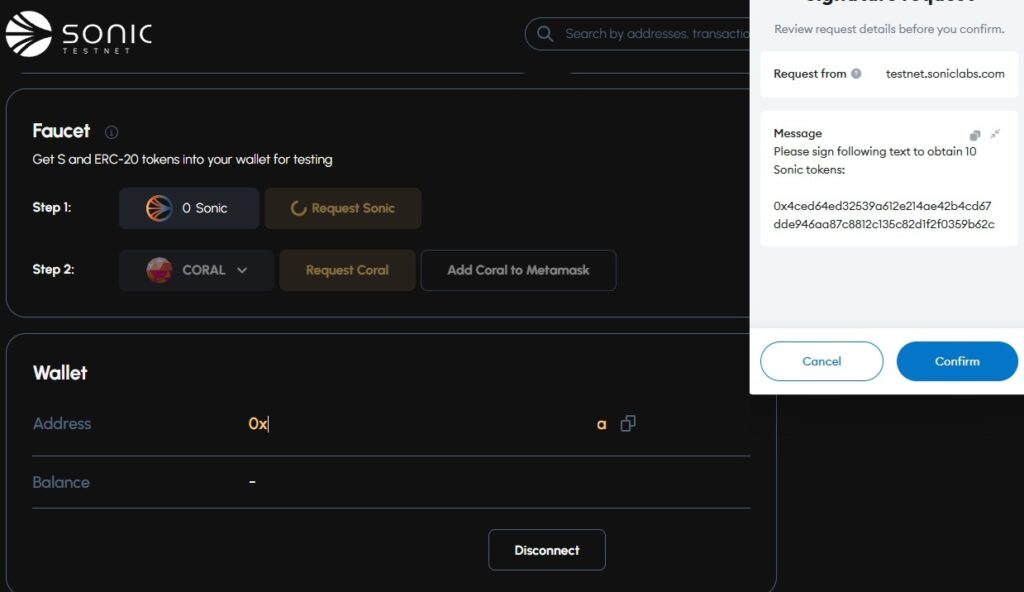Viewport: 1024px width, 592px height.
Task: Click the wallet address value starting 0x
Action: pos(427,424)
